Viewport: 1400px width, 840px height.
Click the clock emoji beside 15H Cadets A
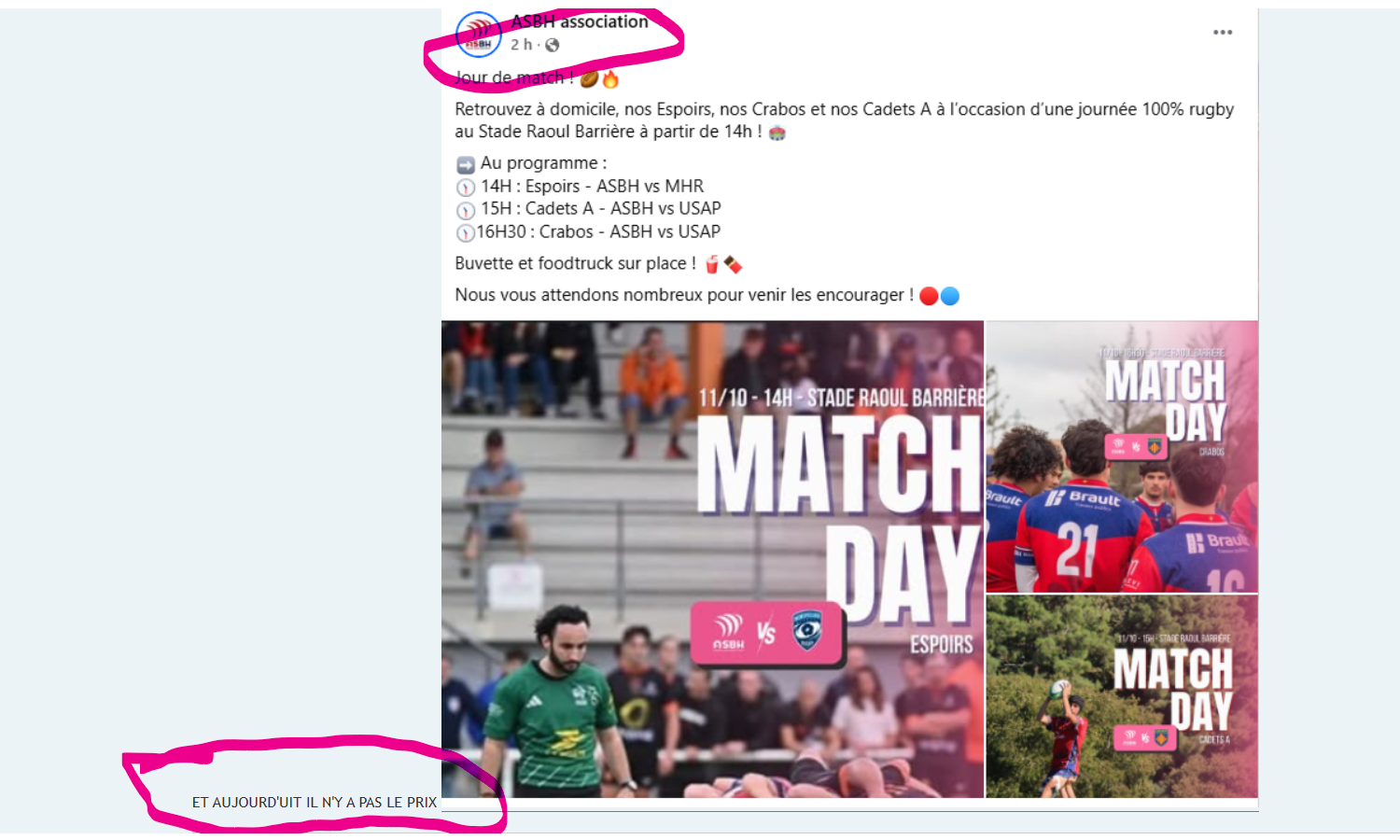pos(466,210)
